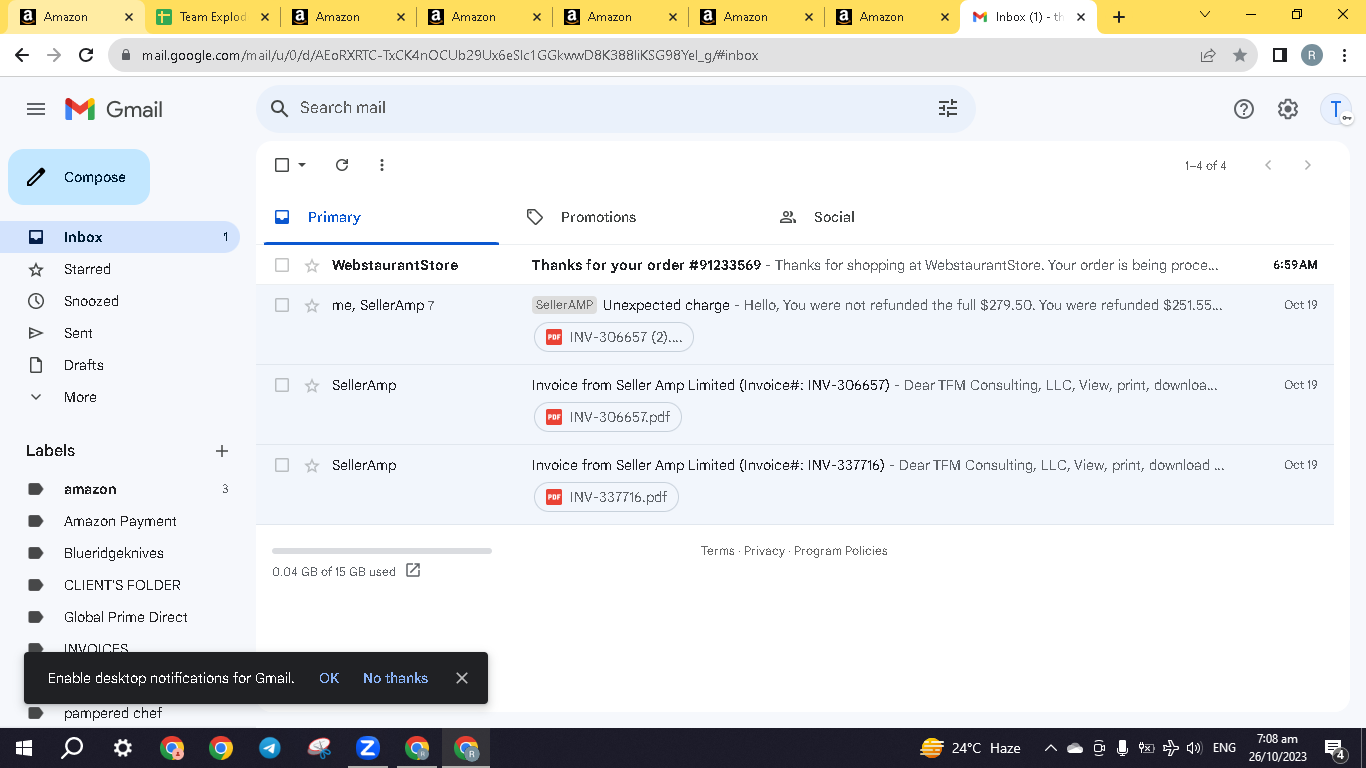Star the INV-337716 invoice email
The height and width of the screenshot is (768, 1366).
point(312,465)
